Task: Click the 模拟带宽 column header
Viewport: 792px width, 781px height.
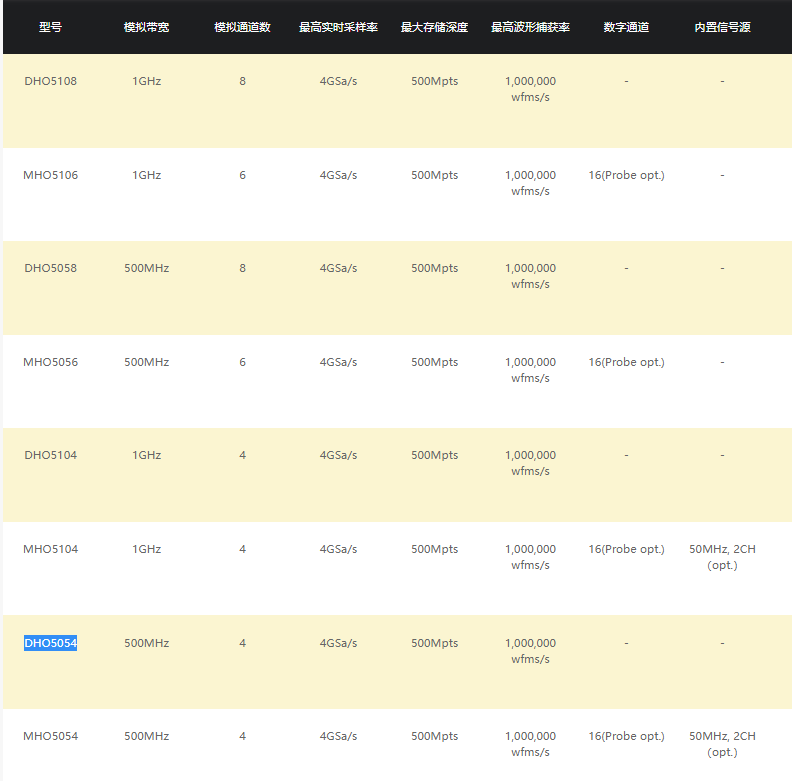Action: 146,27
